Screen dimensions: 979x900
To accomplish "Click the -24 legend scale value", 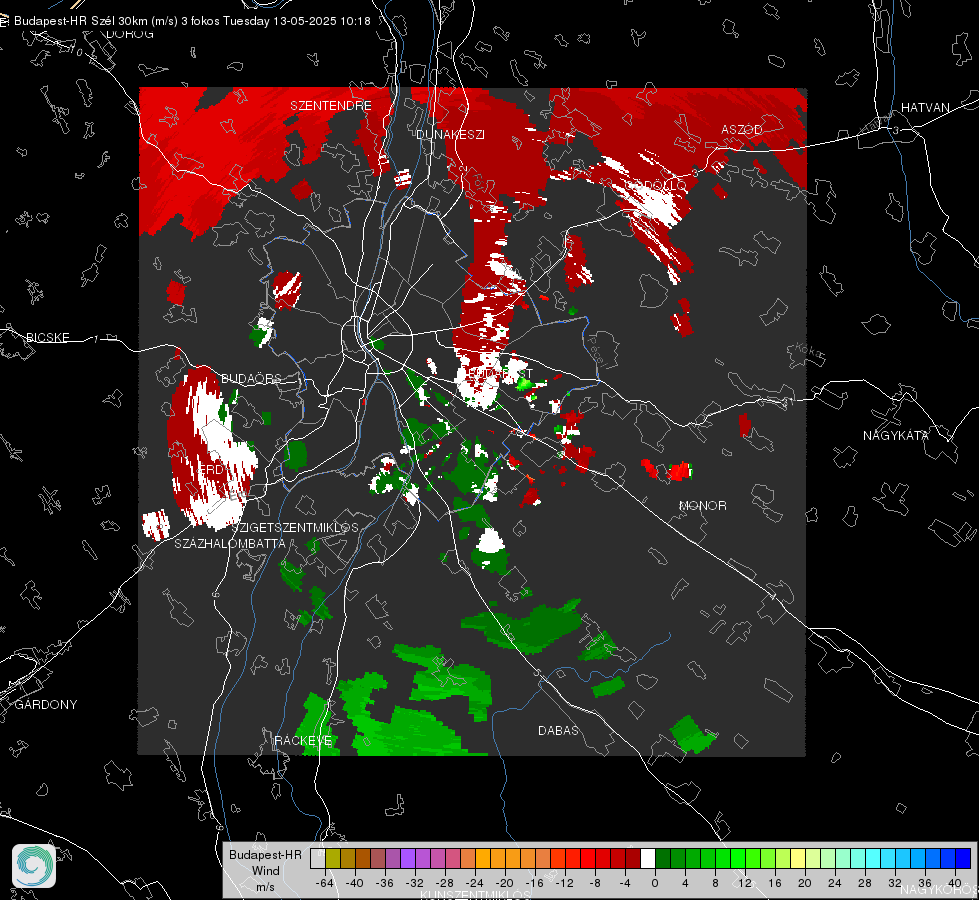I will pos(475,883).
